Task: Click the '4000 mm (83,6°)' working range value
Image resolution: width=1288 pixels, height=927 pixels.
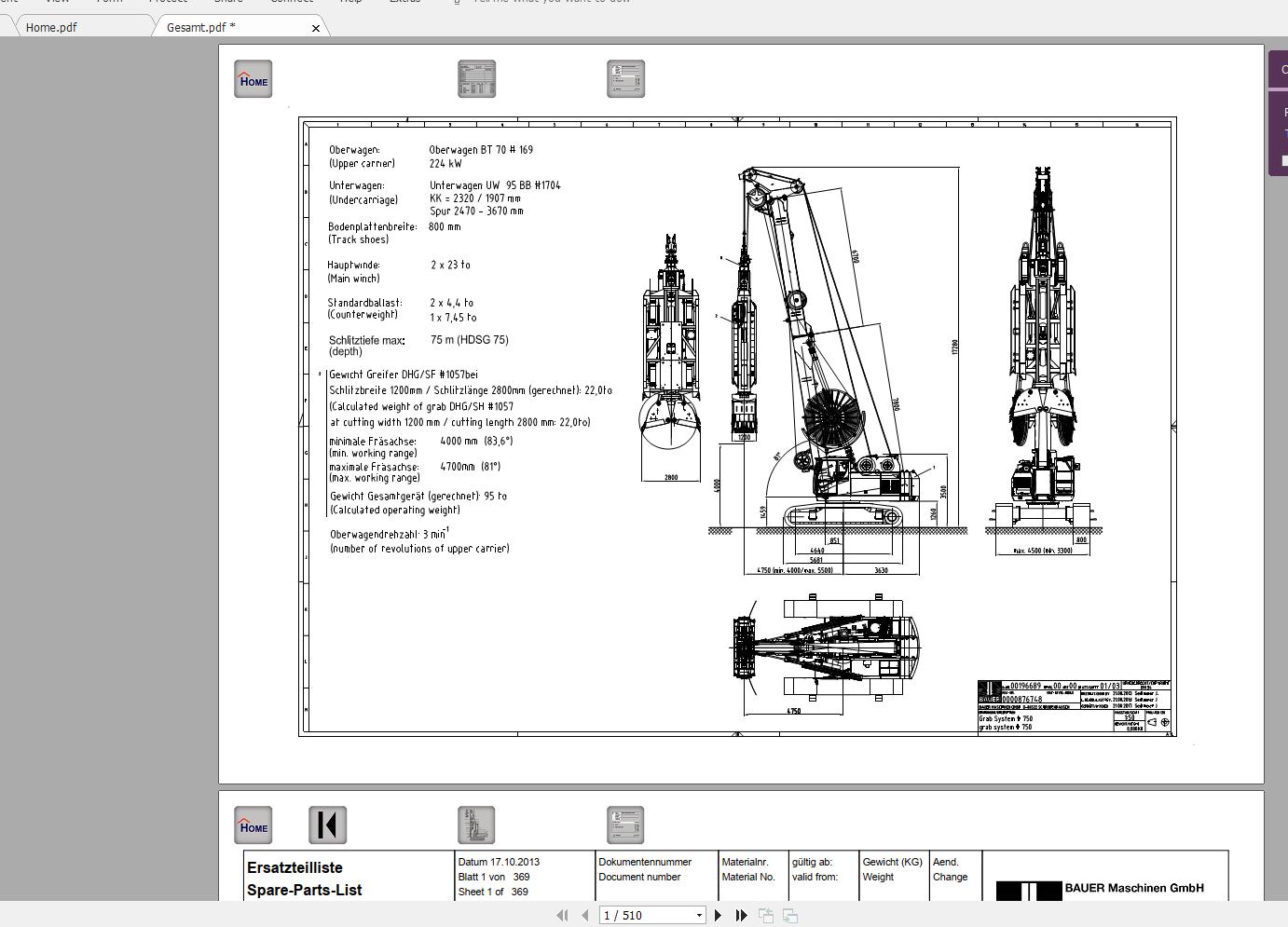Action: coord(476,441)
